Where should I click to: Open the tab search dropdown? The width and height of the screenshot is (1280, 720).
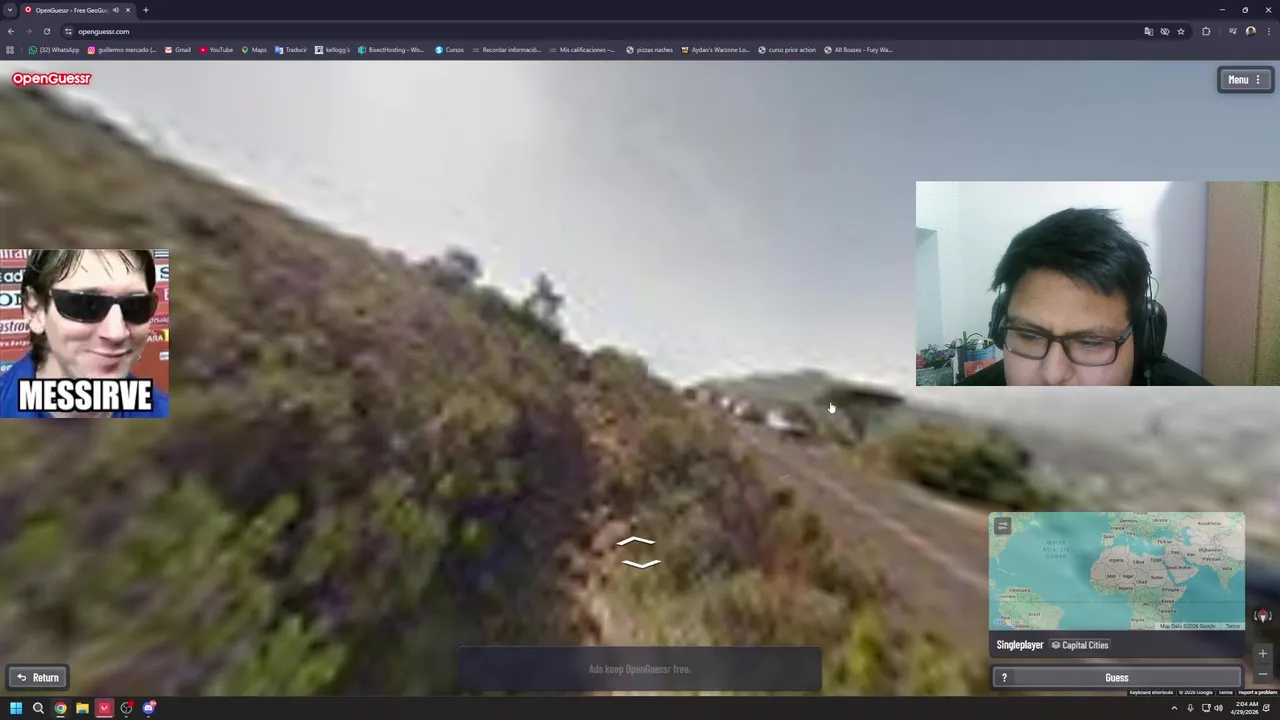10,10
